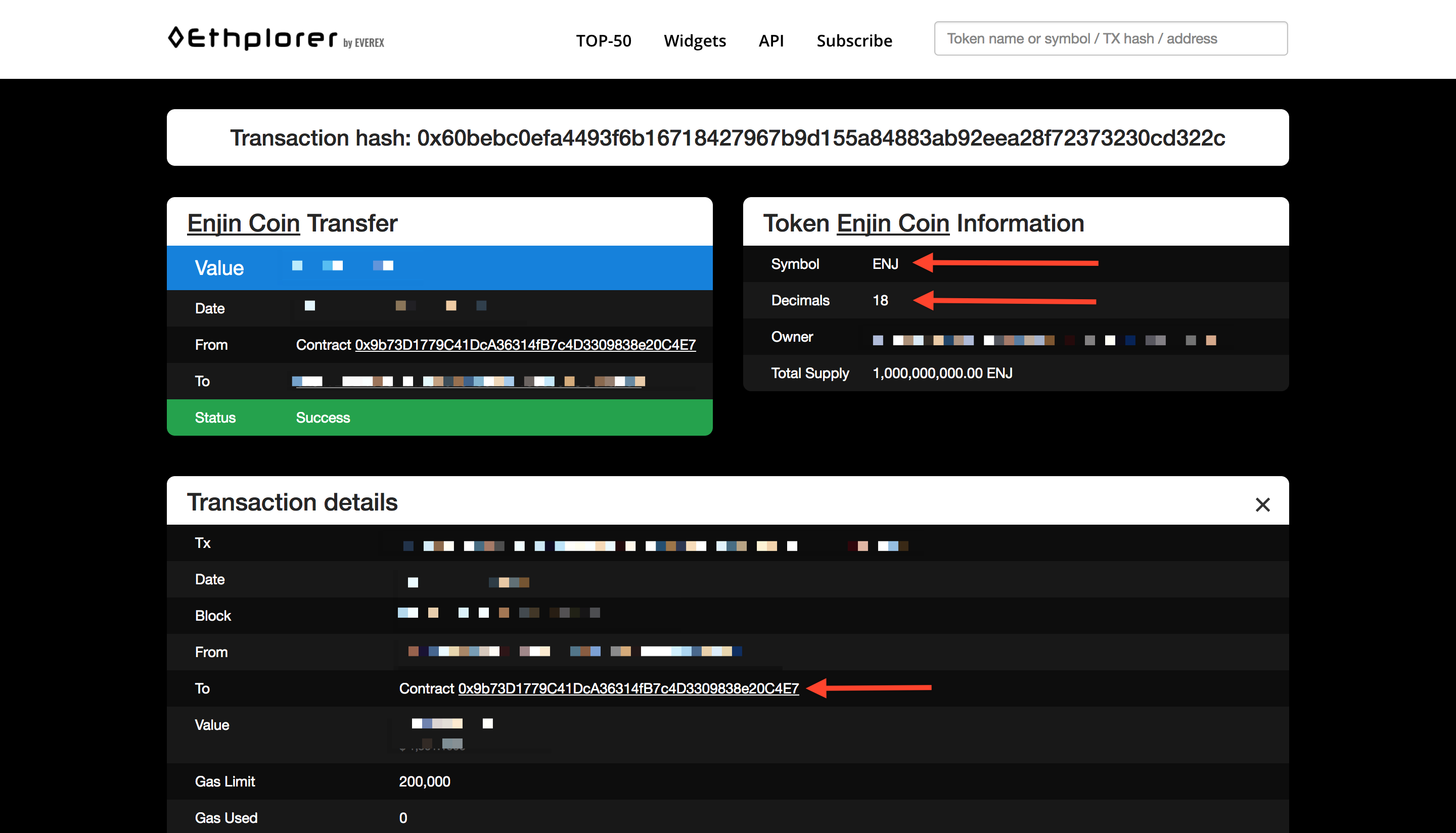Image resolution: width=1456 pixels, height=833 pixels.
Task: Open the Subscribe page
Action: (854, 40)
